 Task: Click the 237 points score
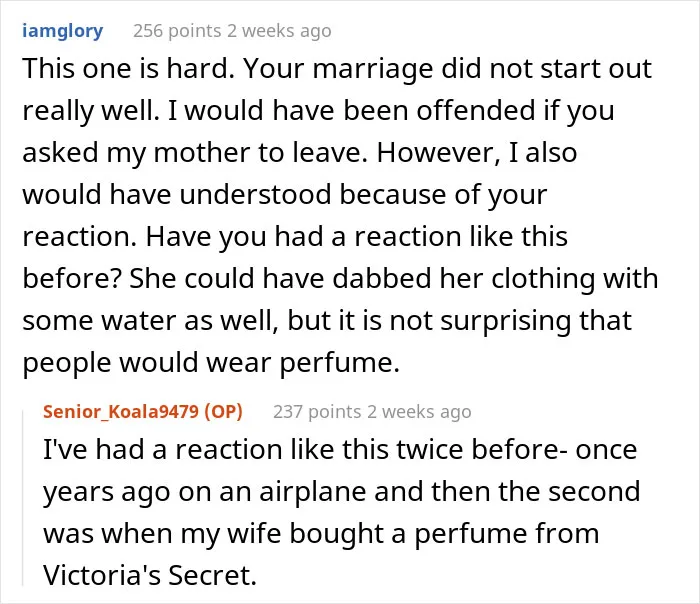tap(317, 412)
